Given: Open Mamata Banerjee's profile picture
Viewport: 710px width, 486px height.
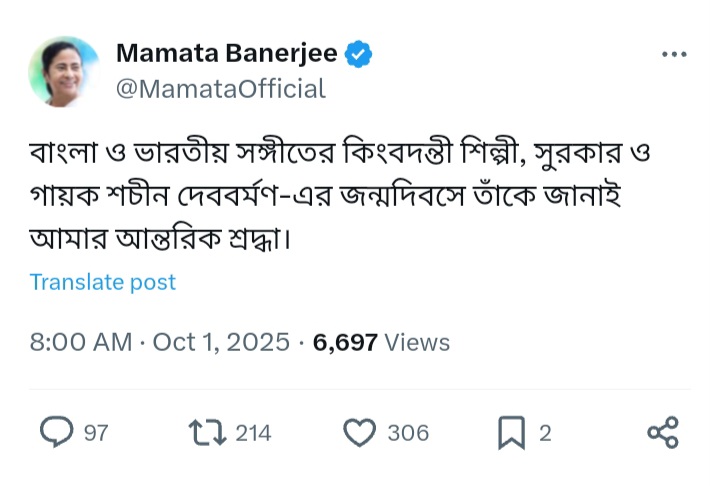Looking at the screenshot, I should click(x=64, y=71).
